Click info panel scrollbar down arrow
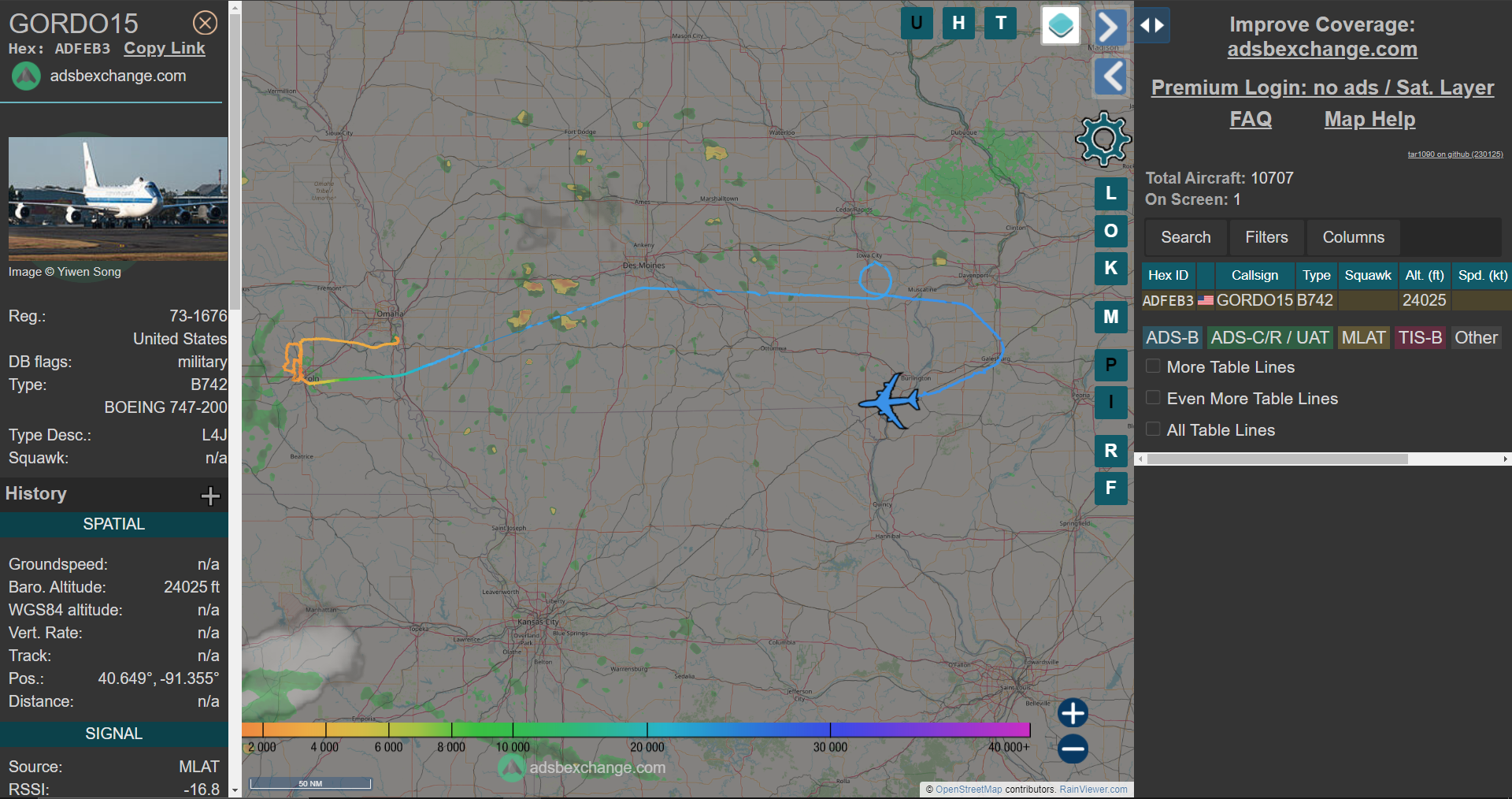Viewport: 1512px width, 799px height. [235, 790]
